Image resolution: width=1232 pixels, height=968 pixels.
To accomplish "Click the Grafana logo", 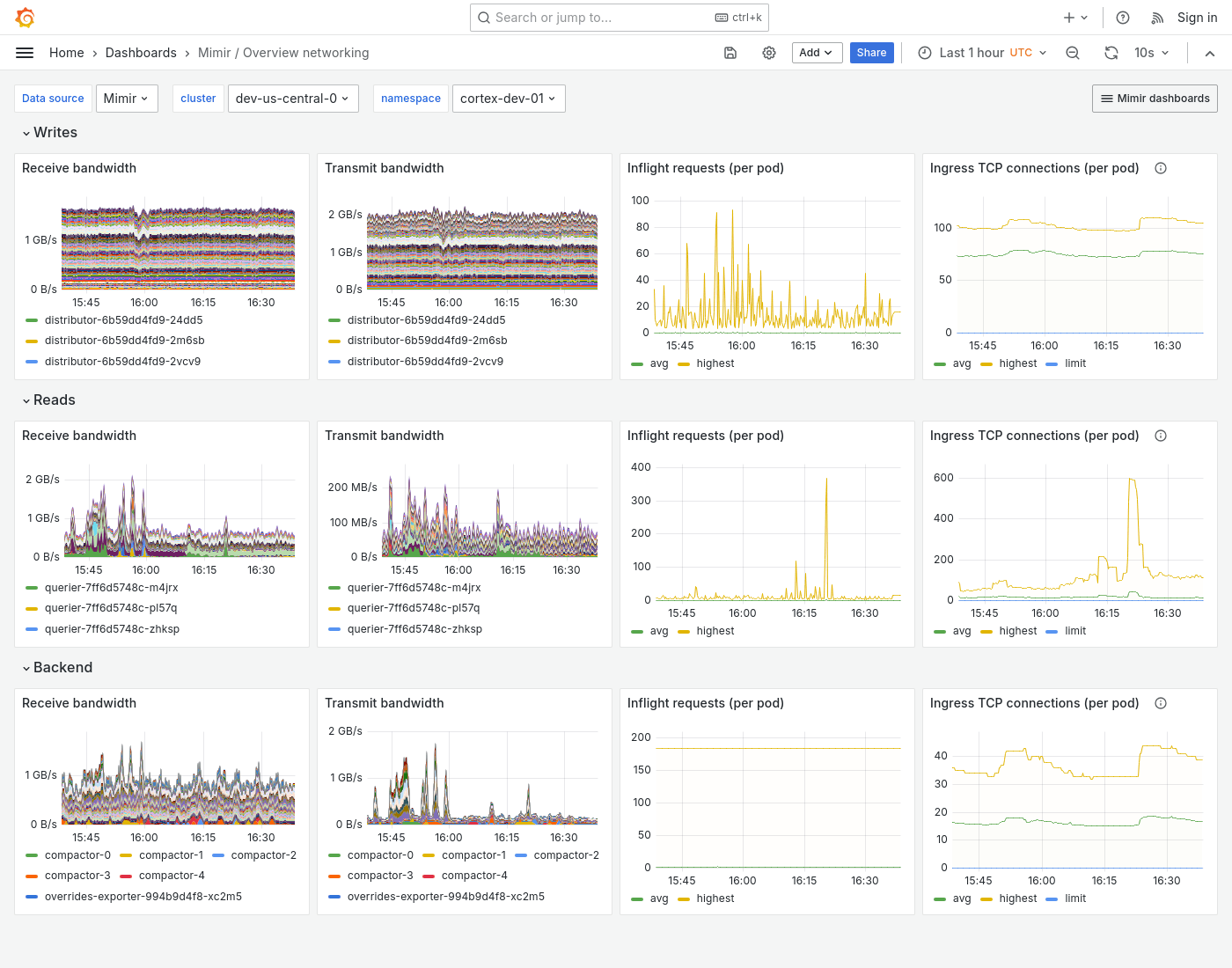I will click(25, 17).
